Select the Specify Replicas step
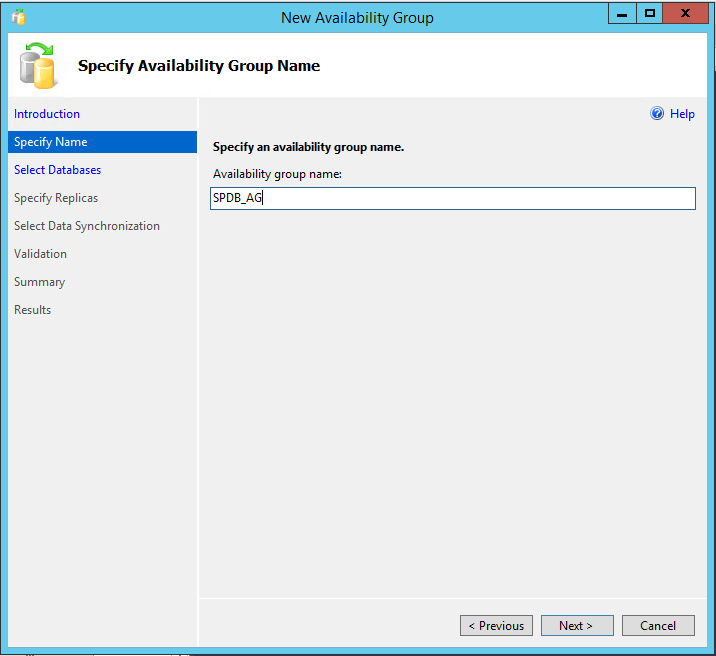The width and height of the screenshot is (716, 656). (56, 198)
